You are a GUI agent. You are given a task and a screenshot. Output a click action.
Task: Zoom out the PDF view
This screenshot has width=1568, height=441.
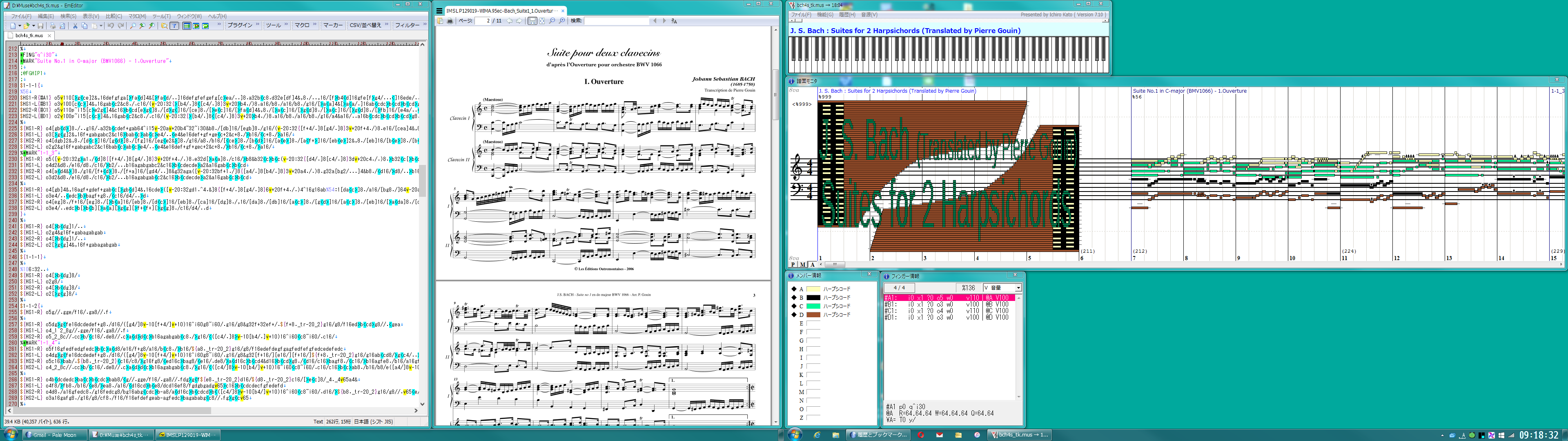click(552, 21)
